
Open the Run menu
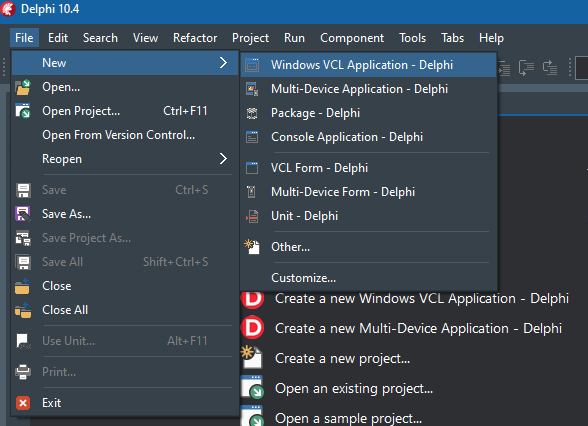tap(294, 38)
